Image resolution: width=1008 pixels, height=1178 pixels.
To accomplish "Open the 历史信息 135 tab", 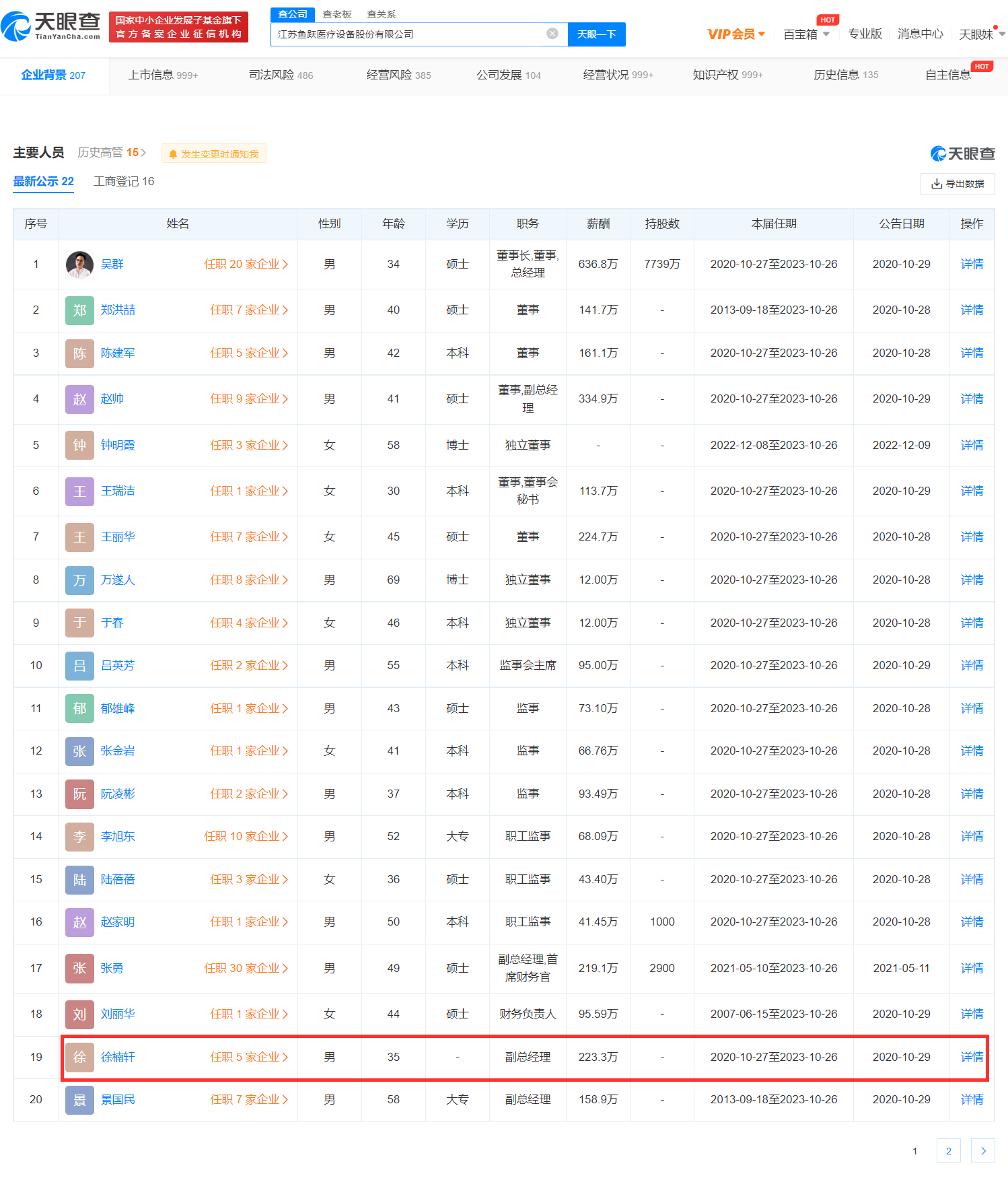I will coord(846,75).
